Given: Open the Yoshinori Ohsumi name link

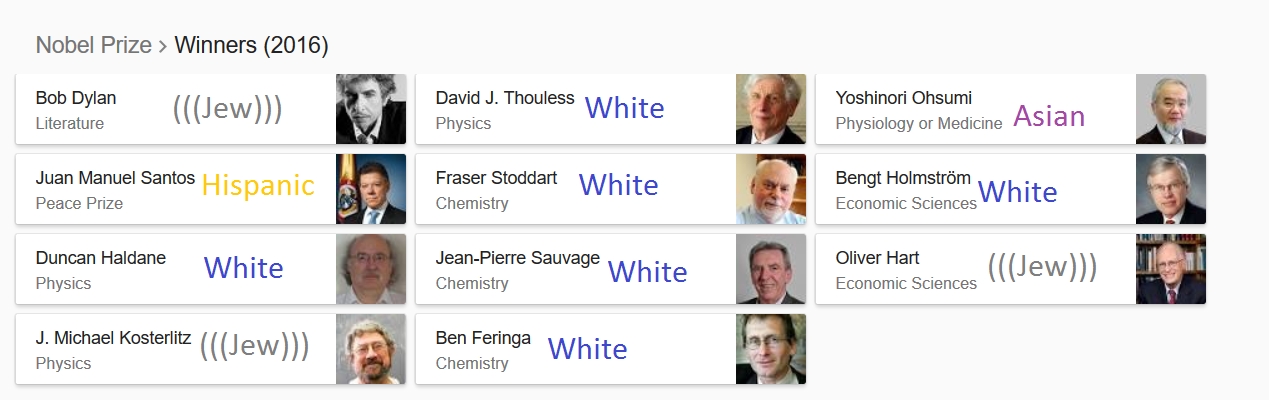Looking at the screenshot, I should coord(904,98).
